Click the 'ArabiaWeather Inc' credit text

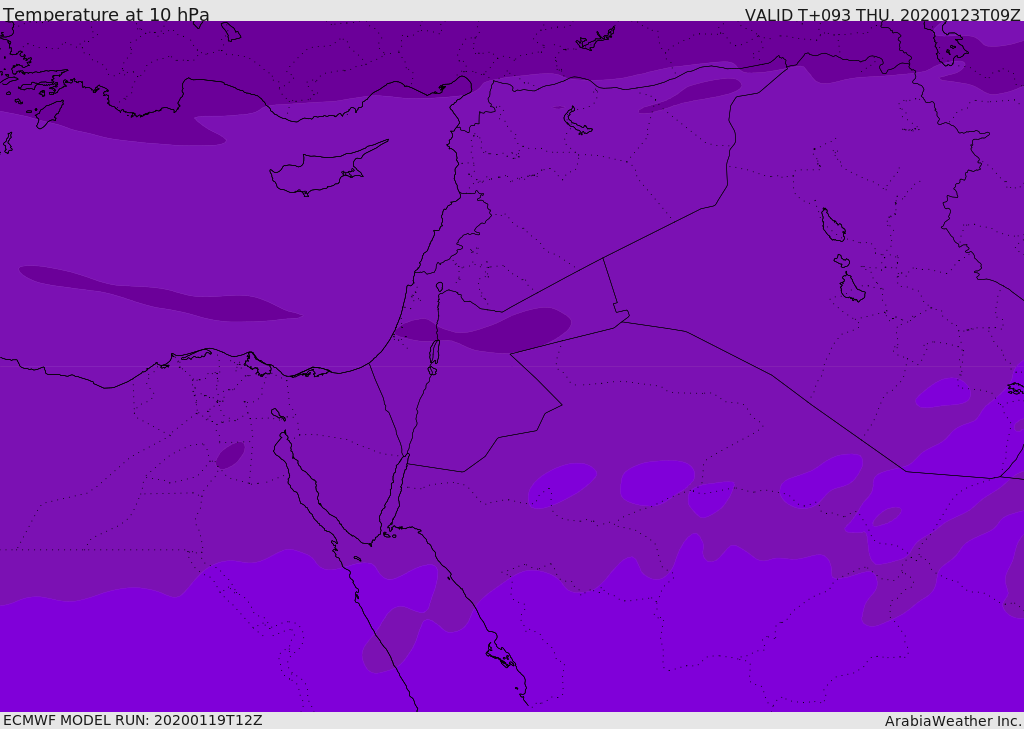953,721
